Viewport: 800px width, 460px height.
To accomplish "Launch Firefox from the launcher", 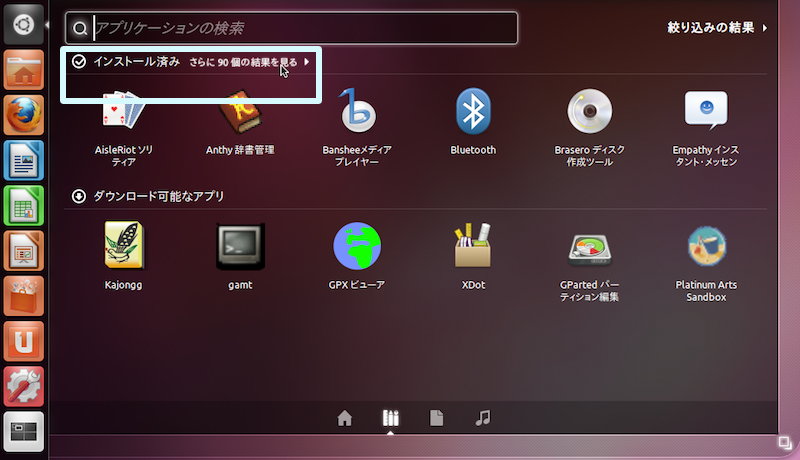I will (23, 115).
